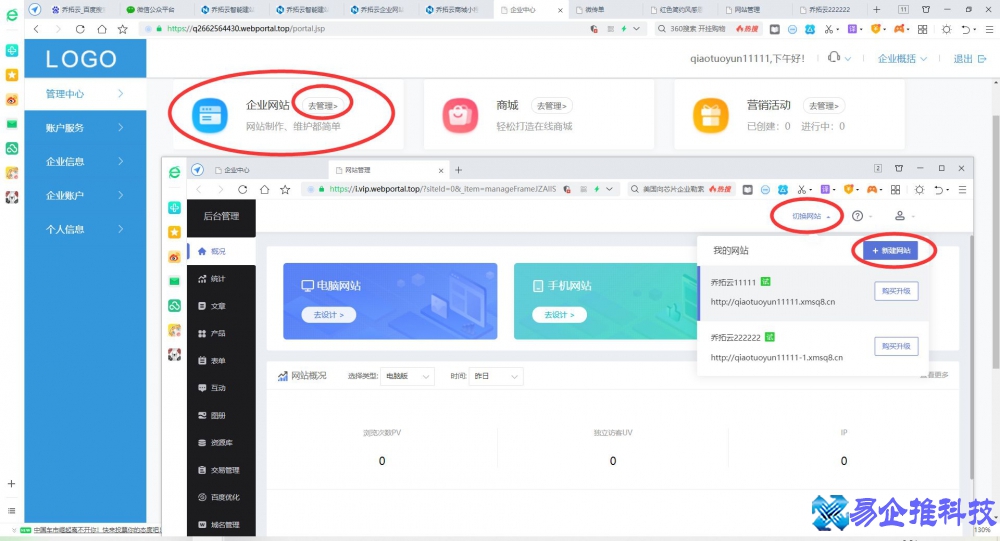The width and height of the screenshot is (1000, 541).
Task: Close the 企业中心 tab in outer browser
Action: [560, 10]
